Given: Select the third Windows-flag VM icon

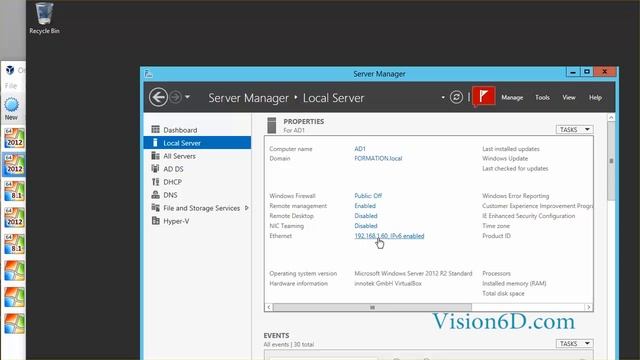Looking at the screenshot, I should [14, 323].
